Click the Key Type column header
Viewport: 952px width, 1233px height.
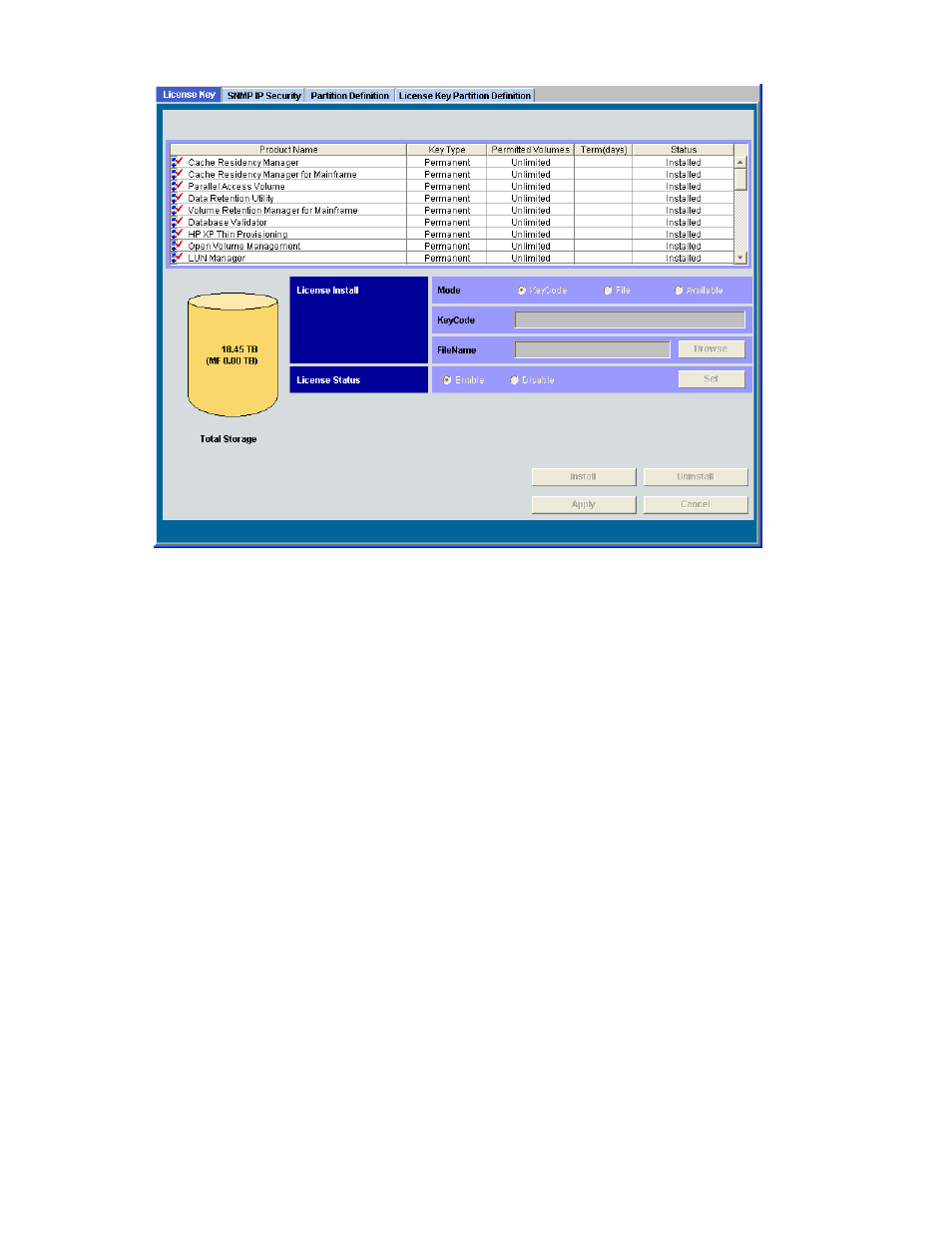tap(447, 150)
